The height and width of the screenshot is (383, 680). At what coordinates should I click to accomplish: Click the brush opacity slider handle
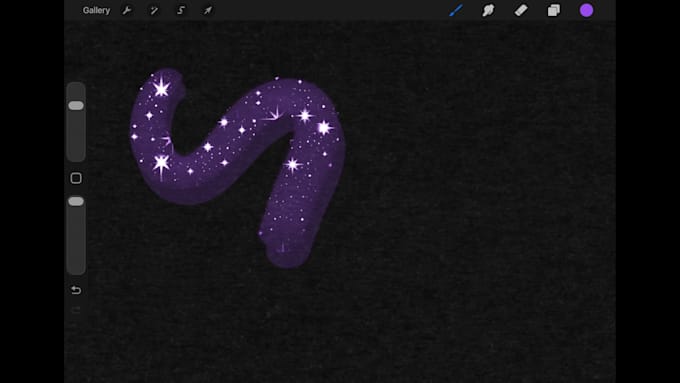click(x=76, y=201)
